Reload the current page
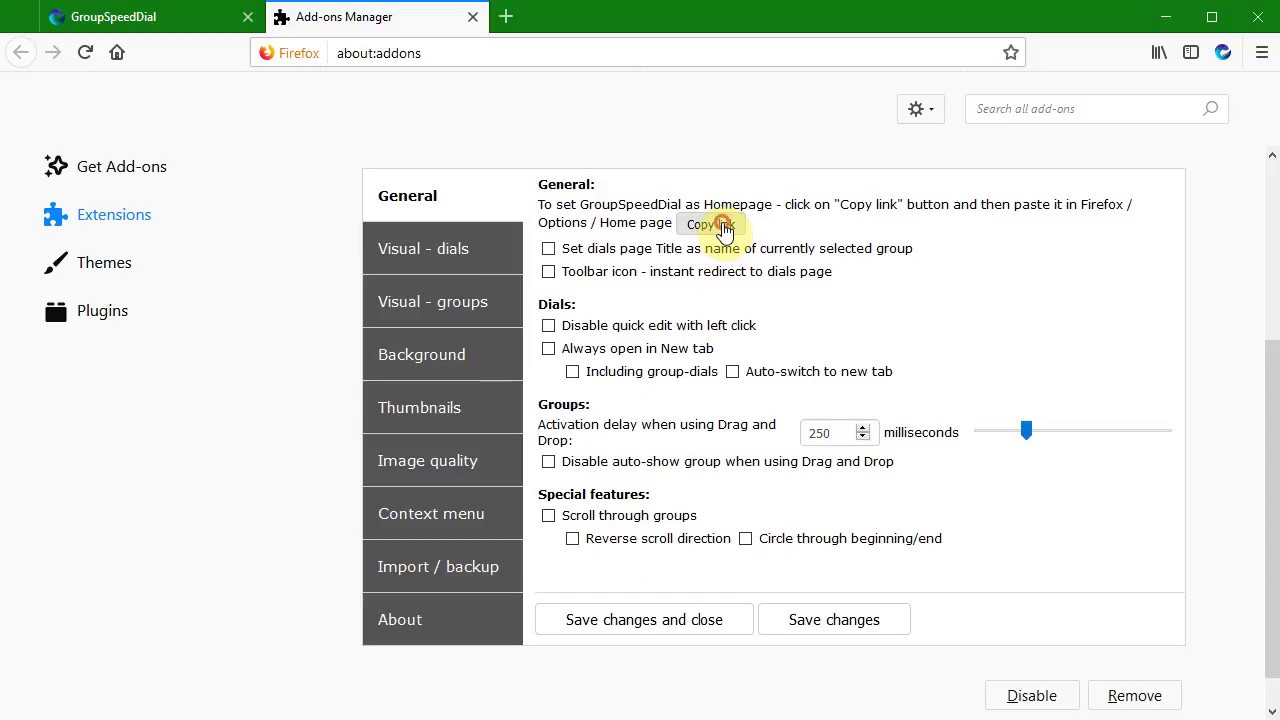Image resolution: width=1280 pixels, height=720 pixels. (x=85, y=52)
